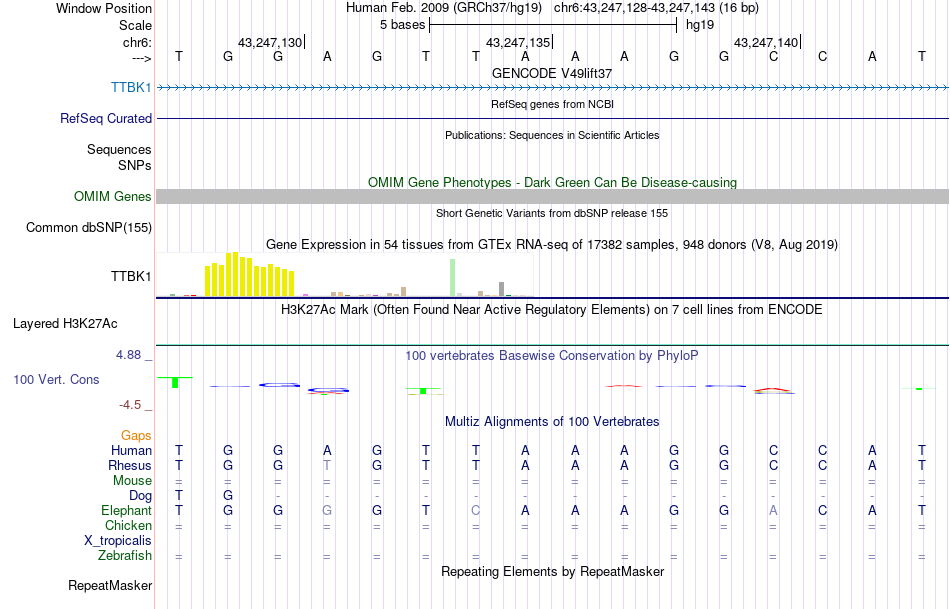Click the Elephant species label
The width and height of the screenshot is (950, 609).
127,510
